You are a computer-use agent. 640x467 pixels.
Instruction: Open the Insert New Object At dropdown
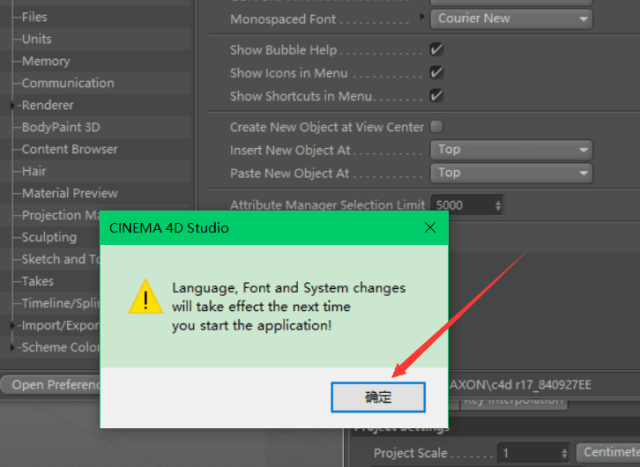(512, 150)
